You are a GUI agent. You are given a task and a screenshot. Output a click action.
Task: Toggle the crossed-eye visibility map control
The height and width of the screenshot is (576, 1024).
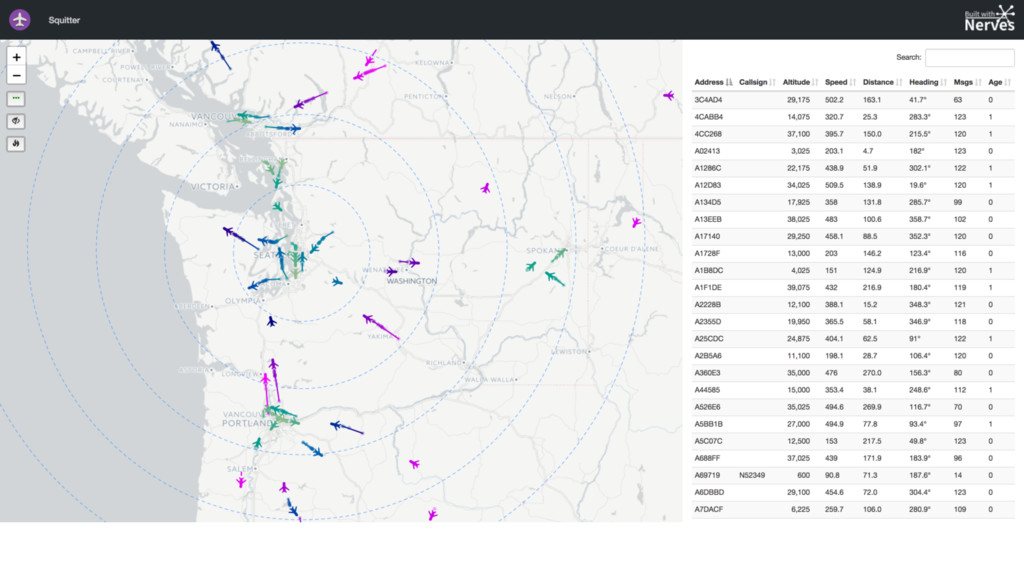point(16,121)
